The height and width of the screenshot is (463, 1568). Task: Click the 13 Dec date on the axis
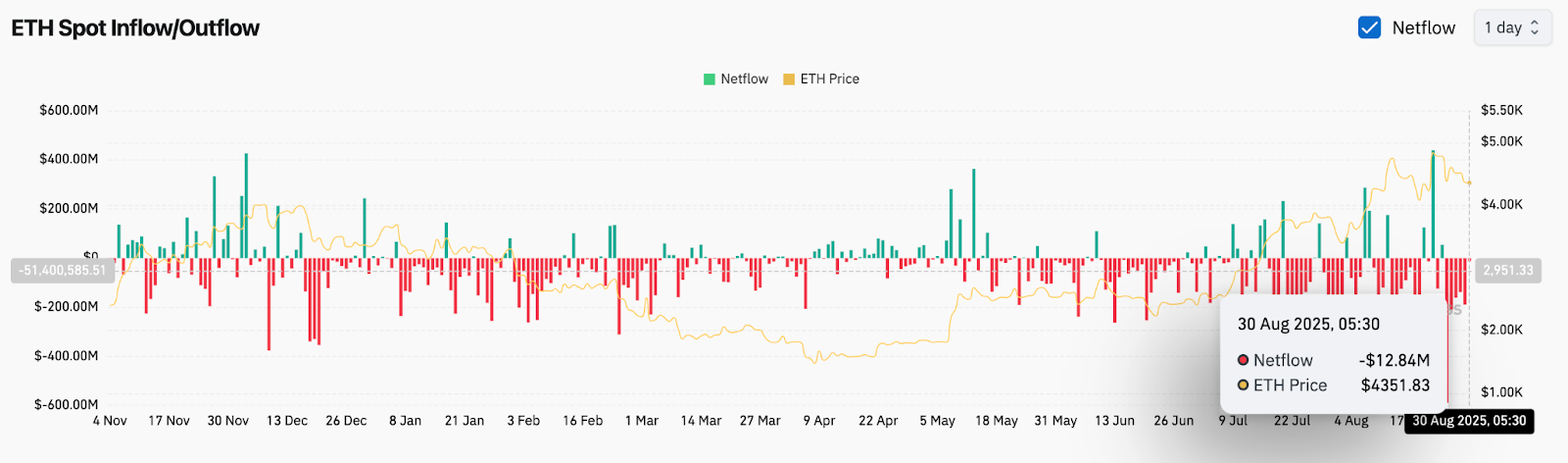(287, 421)
